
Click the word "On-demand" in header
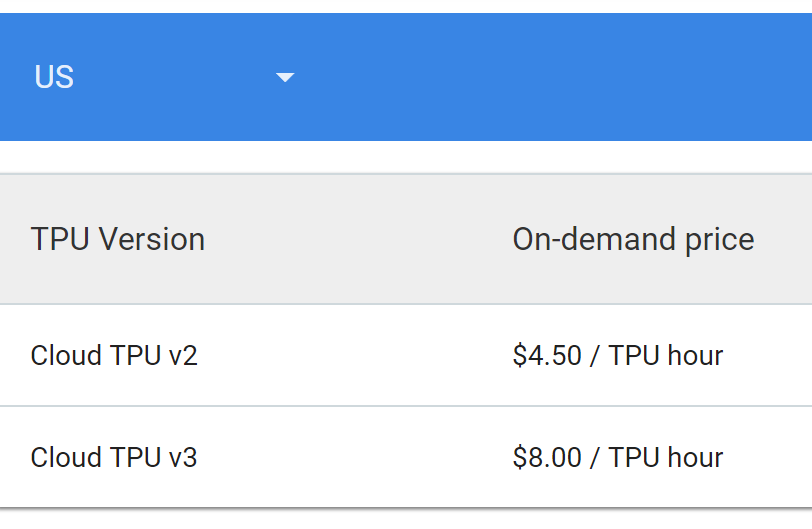[x=594, y=239]
